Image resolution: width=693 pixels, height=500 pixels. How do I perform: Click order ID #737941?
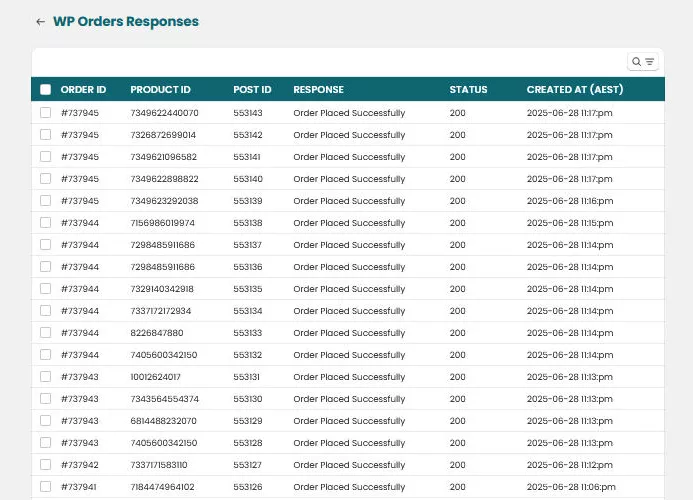click(x=79, y=487)
